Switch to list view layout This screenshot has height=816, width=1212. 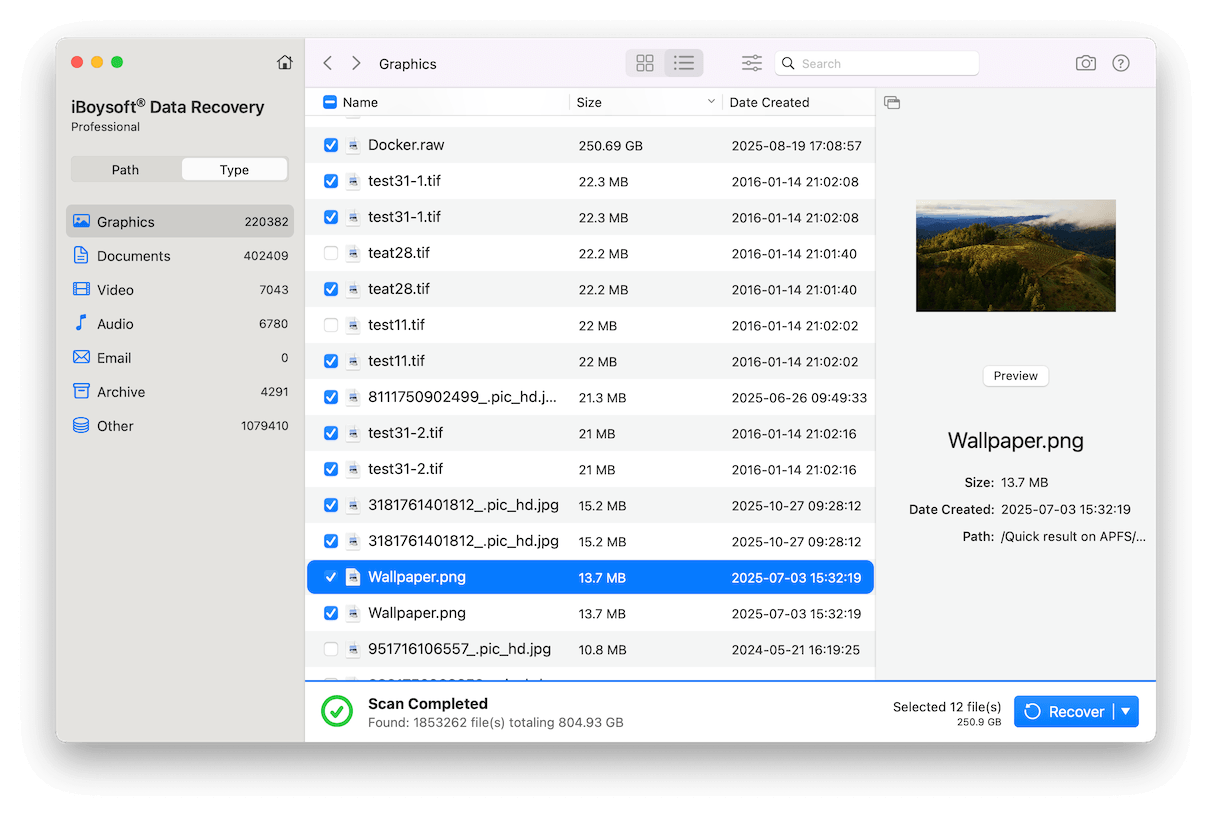coord(684,62)
